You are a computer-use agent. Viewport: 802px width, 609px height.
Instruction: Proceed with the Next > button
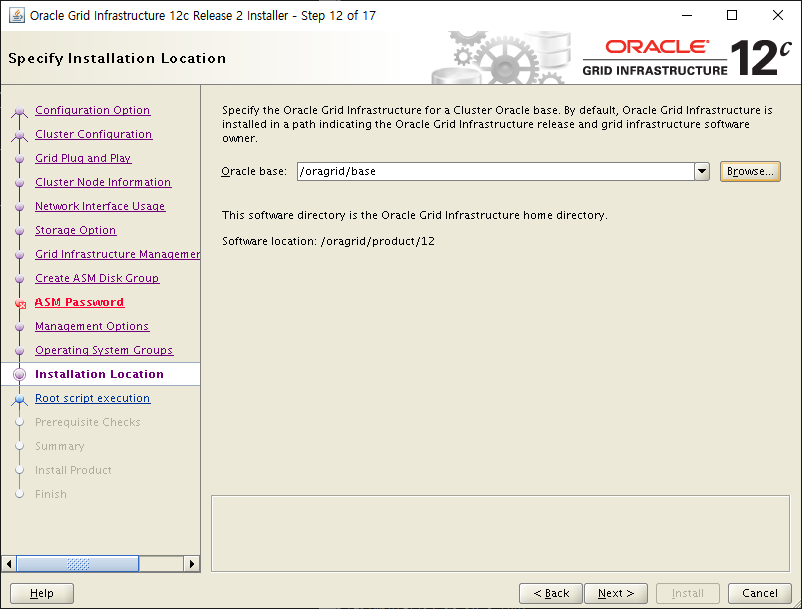[x=616, y=593]
